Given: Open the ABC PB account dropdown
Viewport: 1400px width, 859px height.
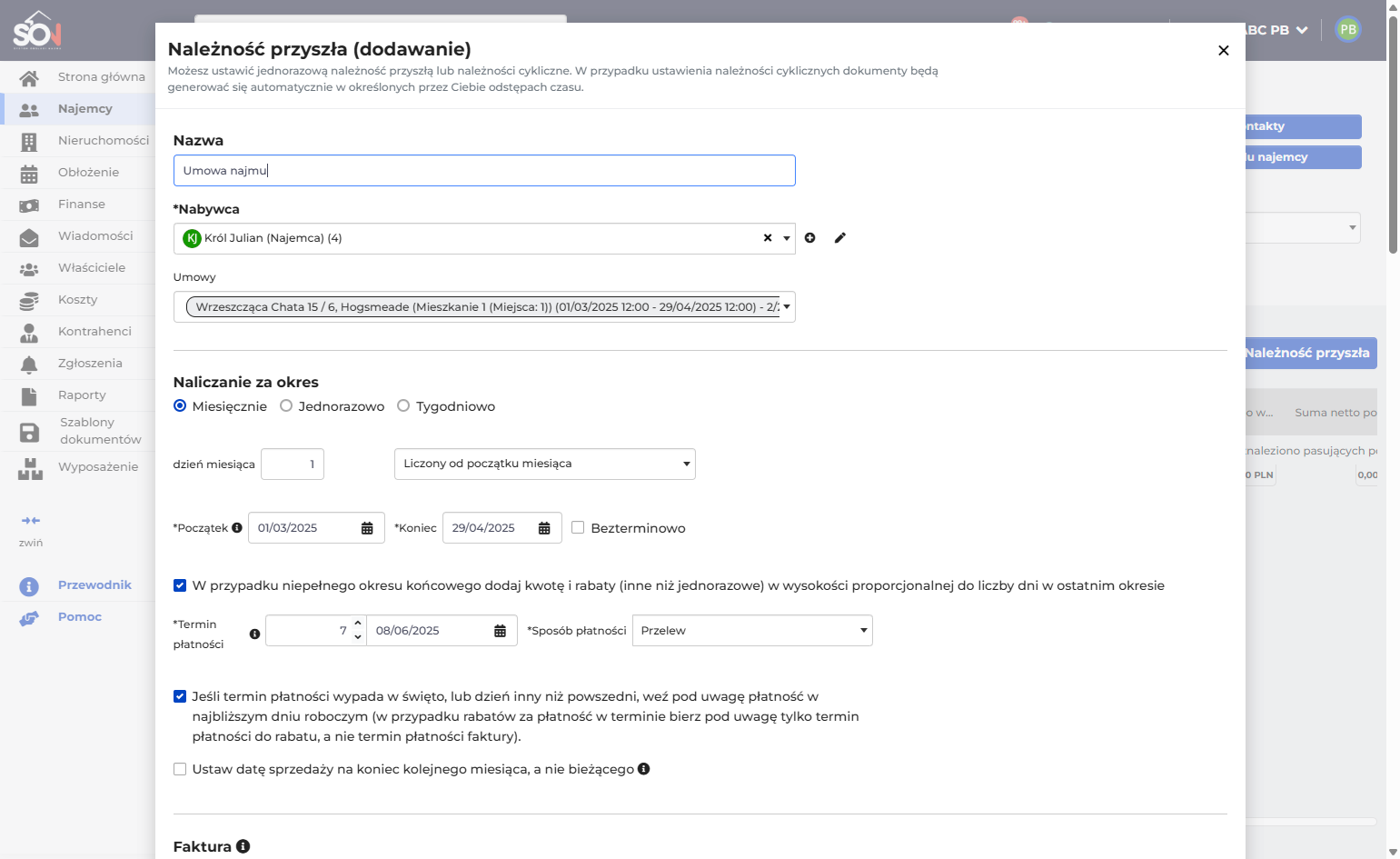Looking at the screenshot, I should click(1276, 30).
